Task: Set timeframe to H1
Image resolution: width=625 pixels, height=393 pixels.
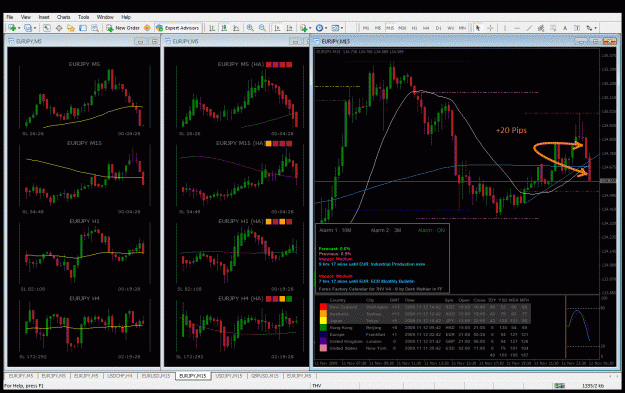Action: [414, 28]
